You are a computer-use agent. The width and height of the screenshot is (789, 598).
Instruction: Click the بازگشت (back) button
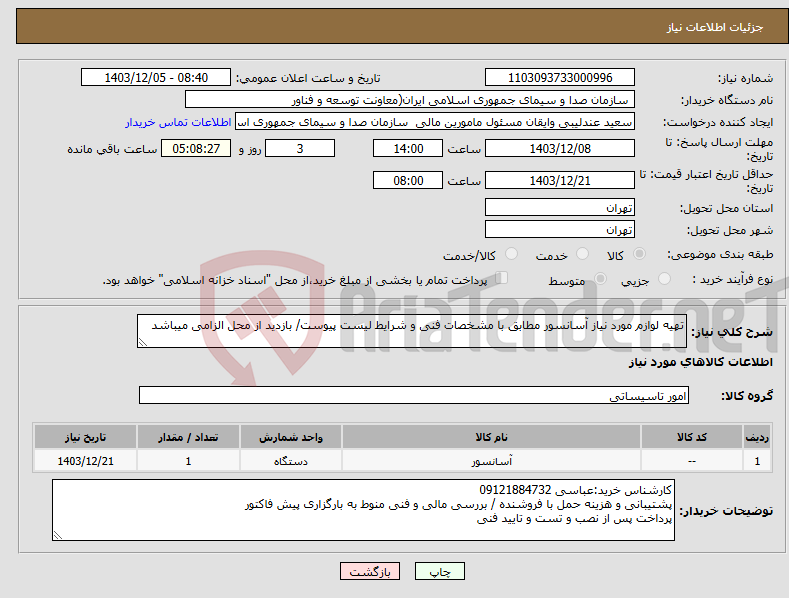click(370, 571)
